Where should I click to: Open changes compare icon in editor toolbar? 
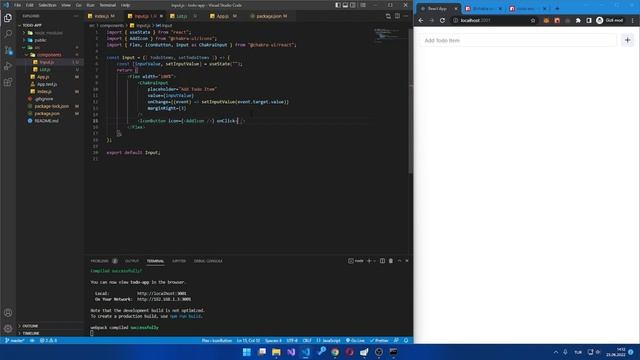pyautogui.click(x=388, y=16)
